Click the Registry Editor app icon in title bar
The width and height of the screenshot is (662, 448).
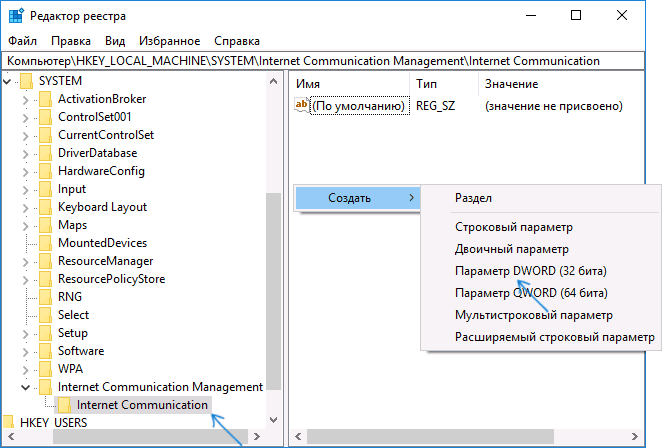[x=15, y=15]
